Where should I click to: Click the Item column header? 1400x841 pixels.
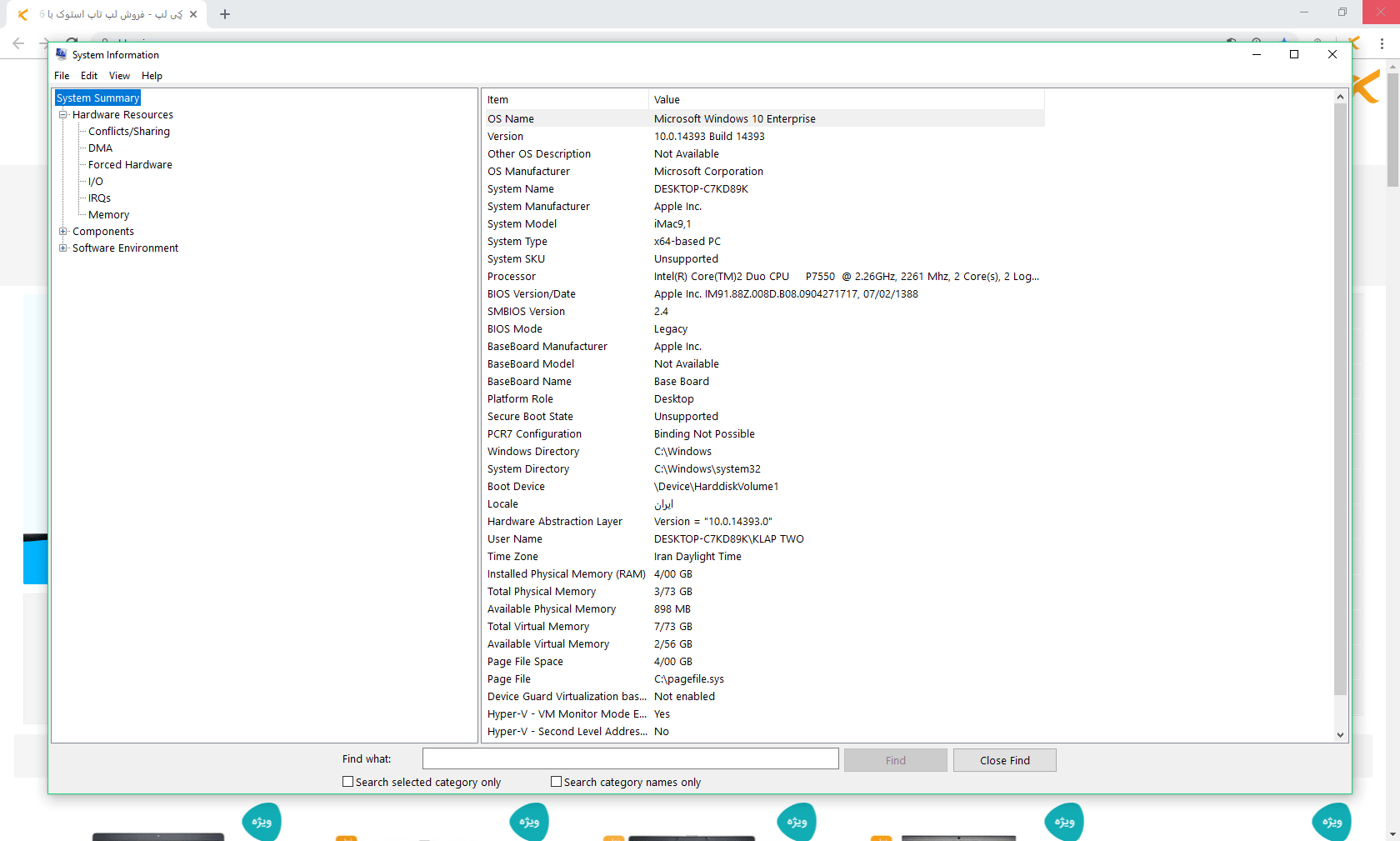[565, 100]
